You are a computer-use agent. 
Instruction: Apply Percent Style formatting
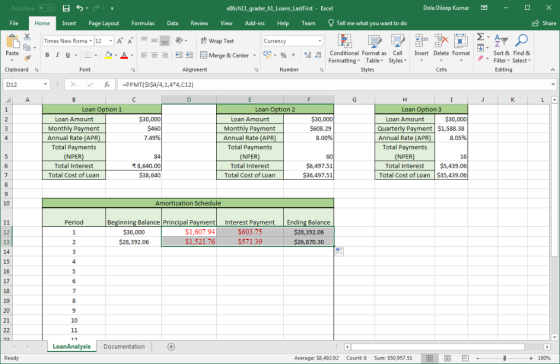283,55
